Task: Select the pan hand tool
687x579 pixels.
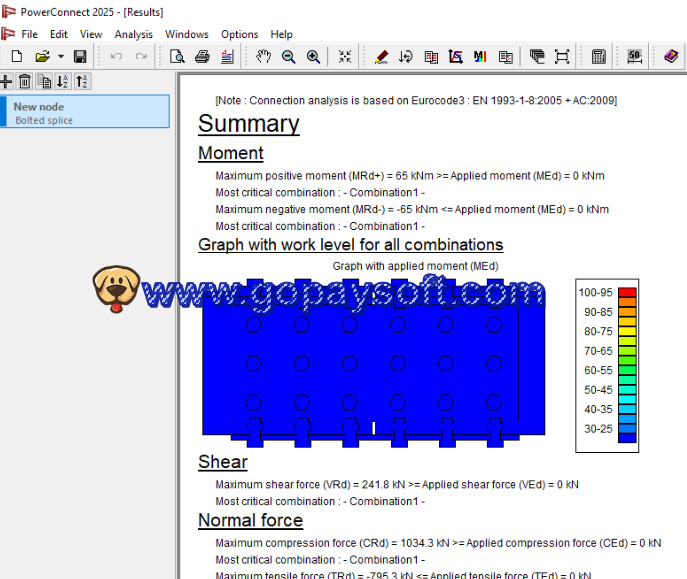Action: 263,56
